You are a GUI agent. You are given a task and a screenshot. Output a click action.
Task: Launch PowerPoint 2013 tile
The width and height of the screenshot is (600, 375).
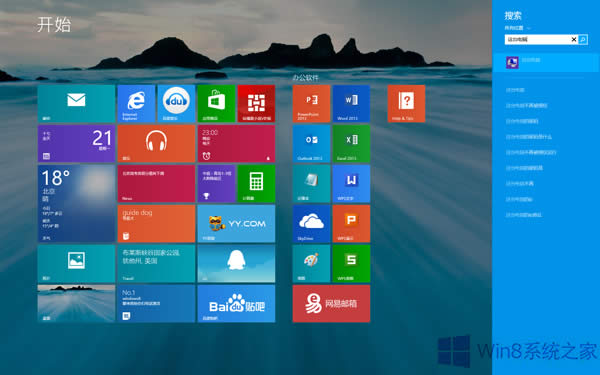pos(311,103)
